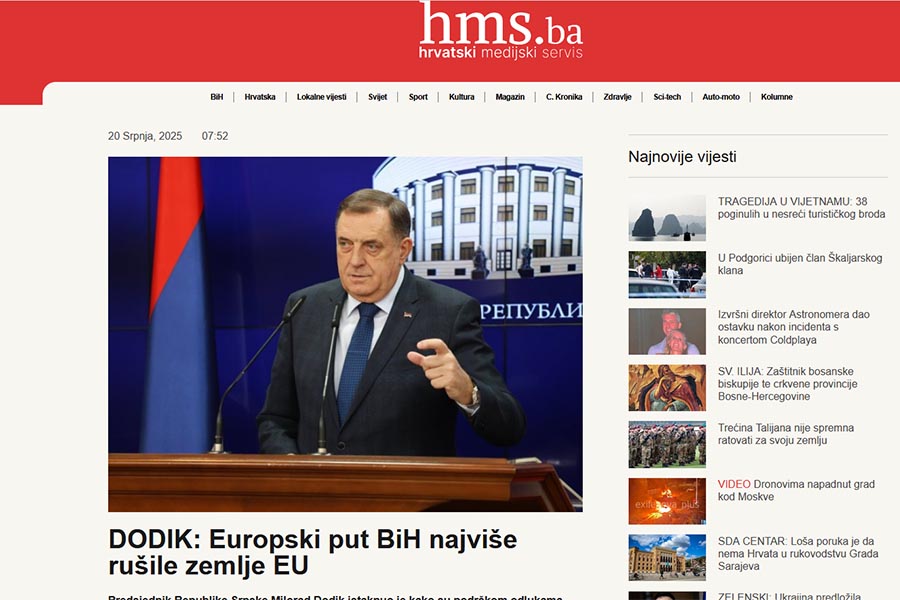Read the Podgorica Škaljarski klan story

800,264
